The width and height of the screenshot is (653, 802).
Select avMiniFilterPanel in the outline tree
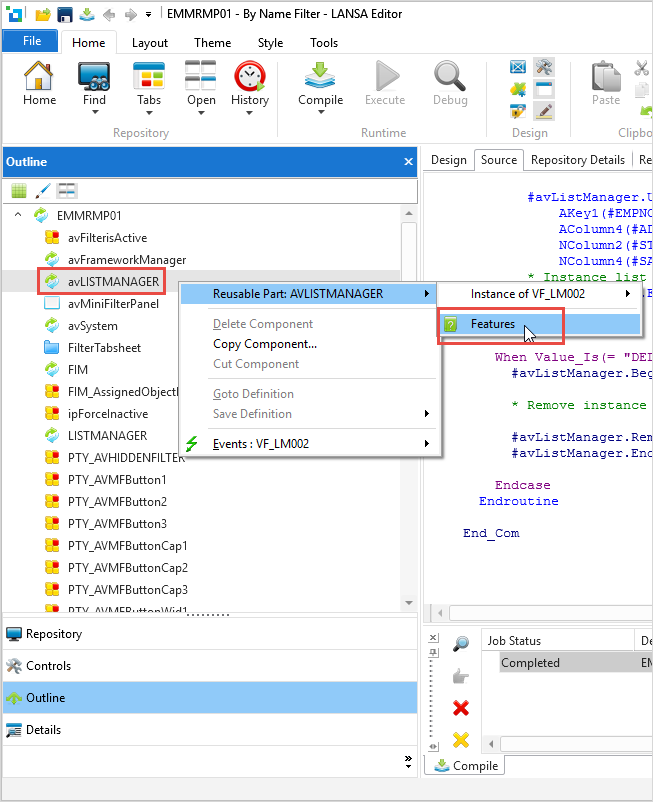point(113,304)
